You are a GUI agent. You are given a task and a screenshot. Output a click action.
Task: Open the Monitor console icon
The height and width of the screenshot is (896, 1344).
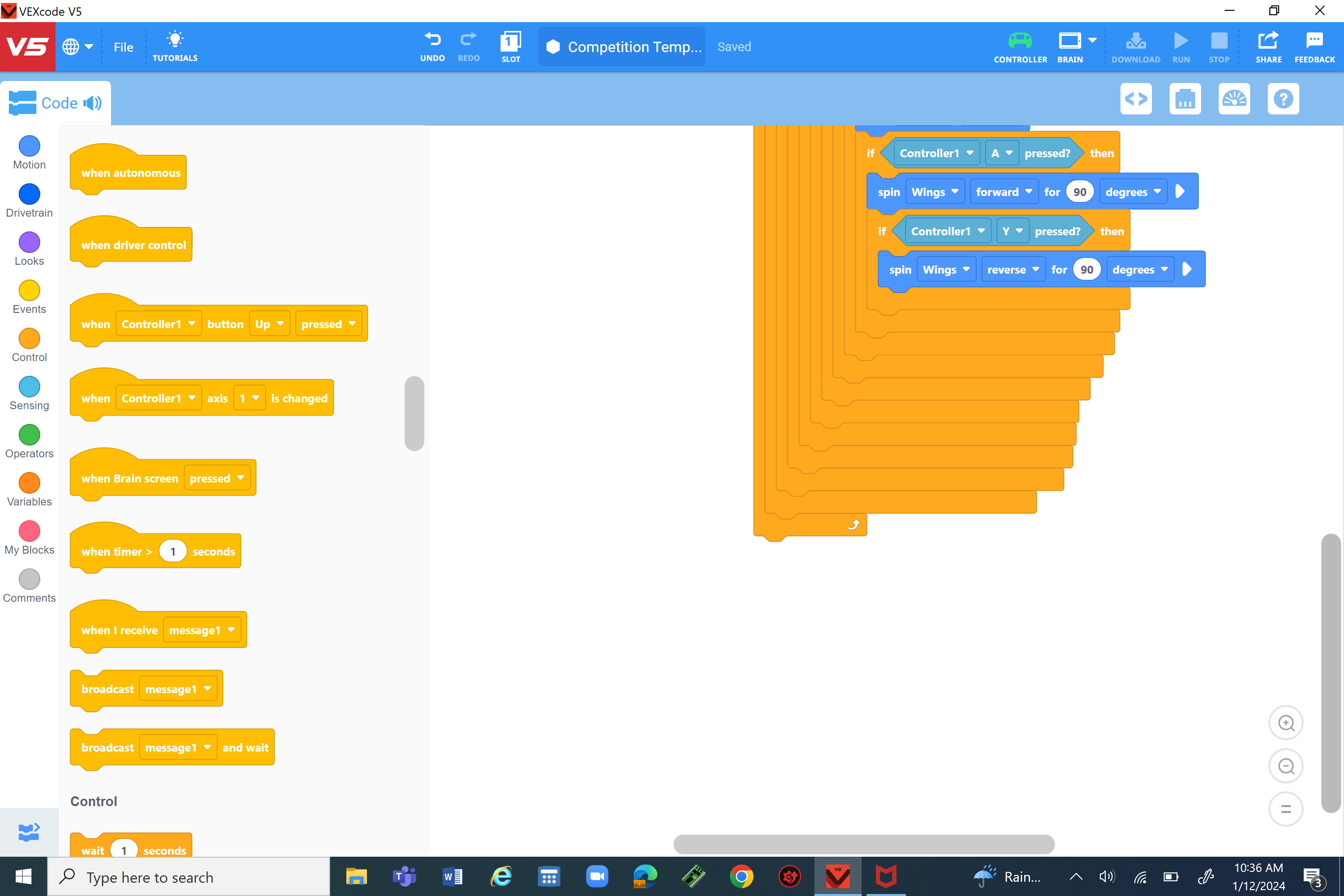(1233, 99)
